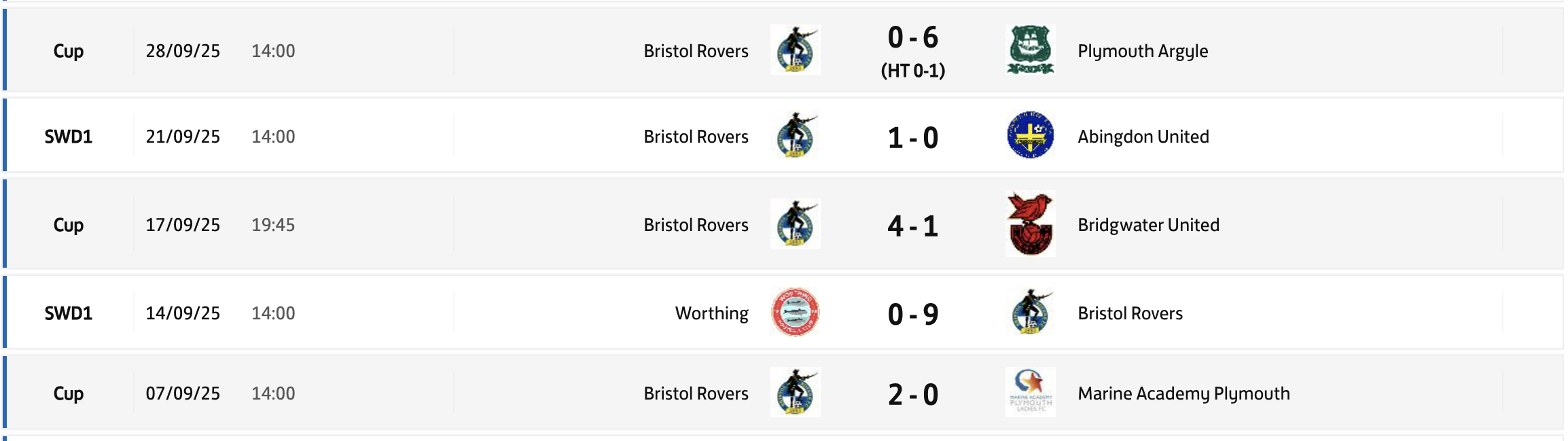Click the Bridgwater United team name

[x=1148, y=225]
